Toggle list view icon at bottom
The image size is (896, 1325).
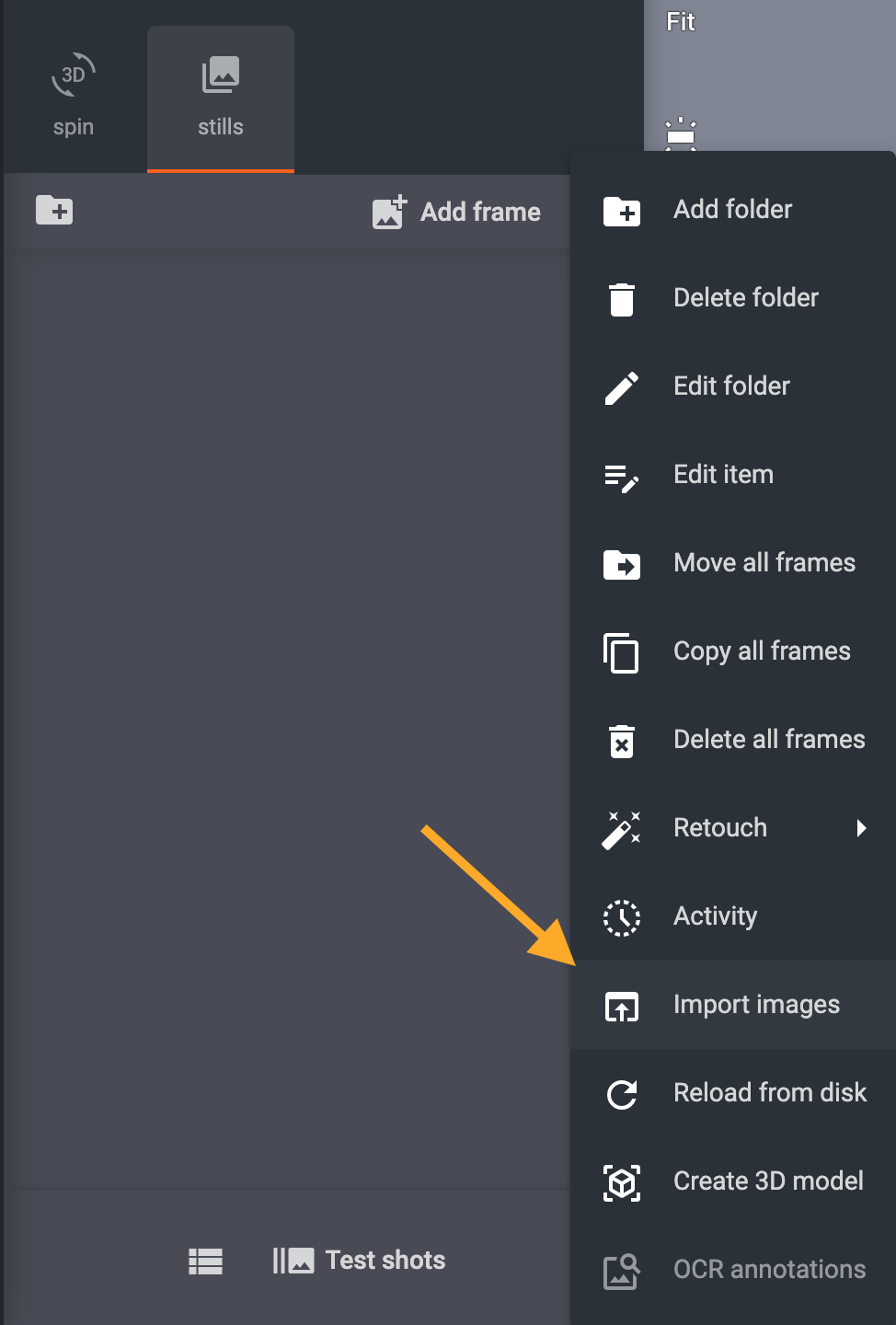click(206, 1262)
